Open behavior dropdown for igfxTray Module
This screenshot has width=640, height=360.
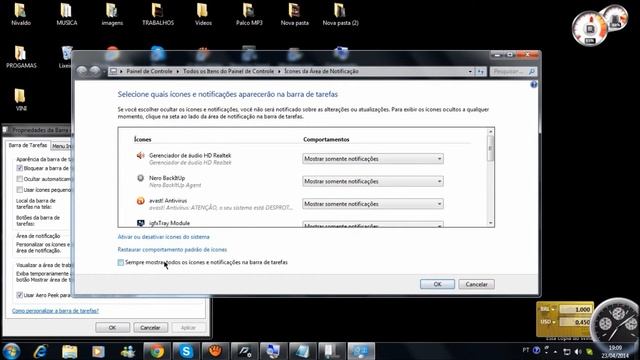[x=373, y=224]
